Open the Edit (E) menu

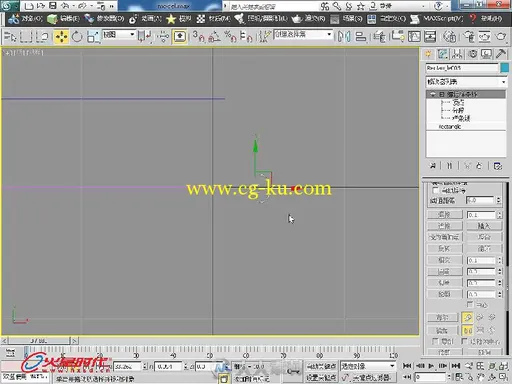[x=63, y=19]
